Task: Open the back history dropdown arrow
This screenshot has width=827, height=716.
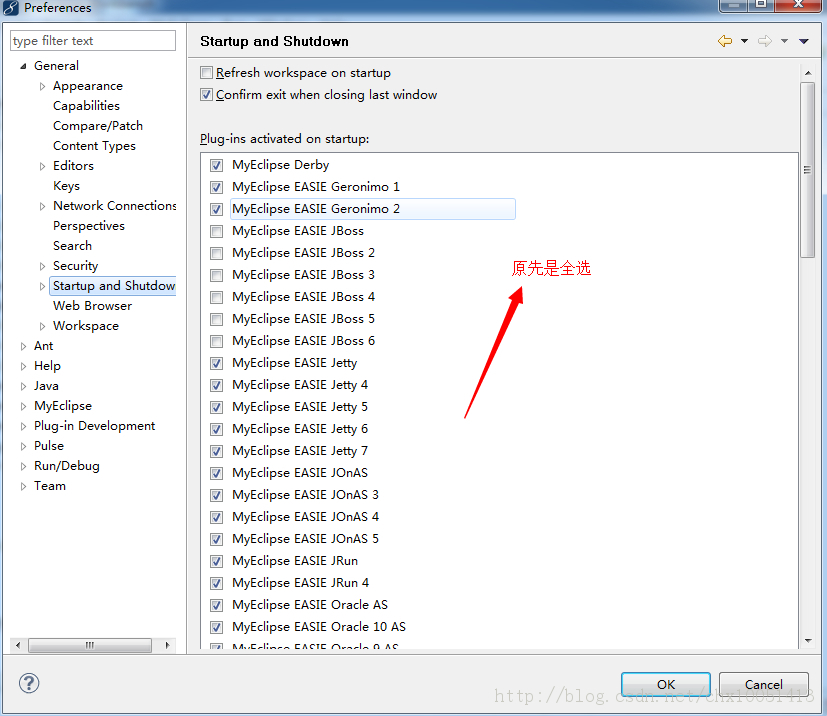Action: pyautogui.click(x=744, y=41)
